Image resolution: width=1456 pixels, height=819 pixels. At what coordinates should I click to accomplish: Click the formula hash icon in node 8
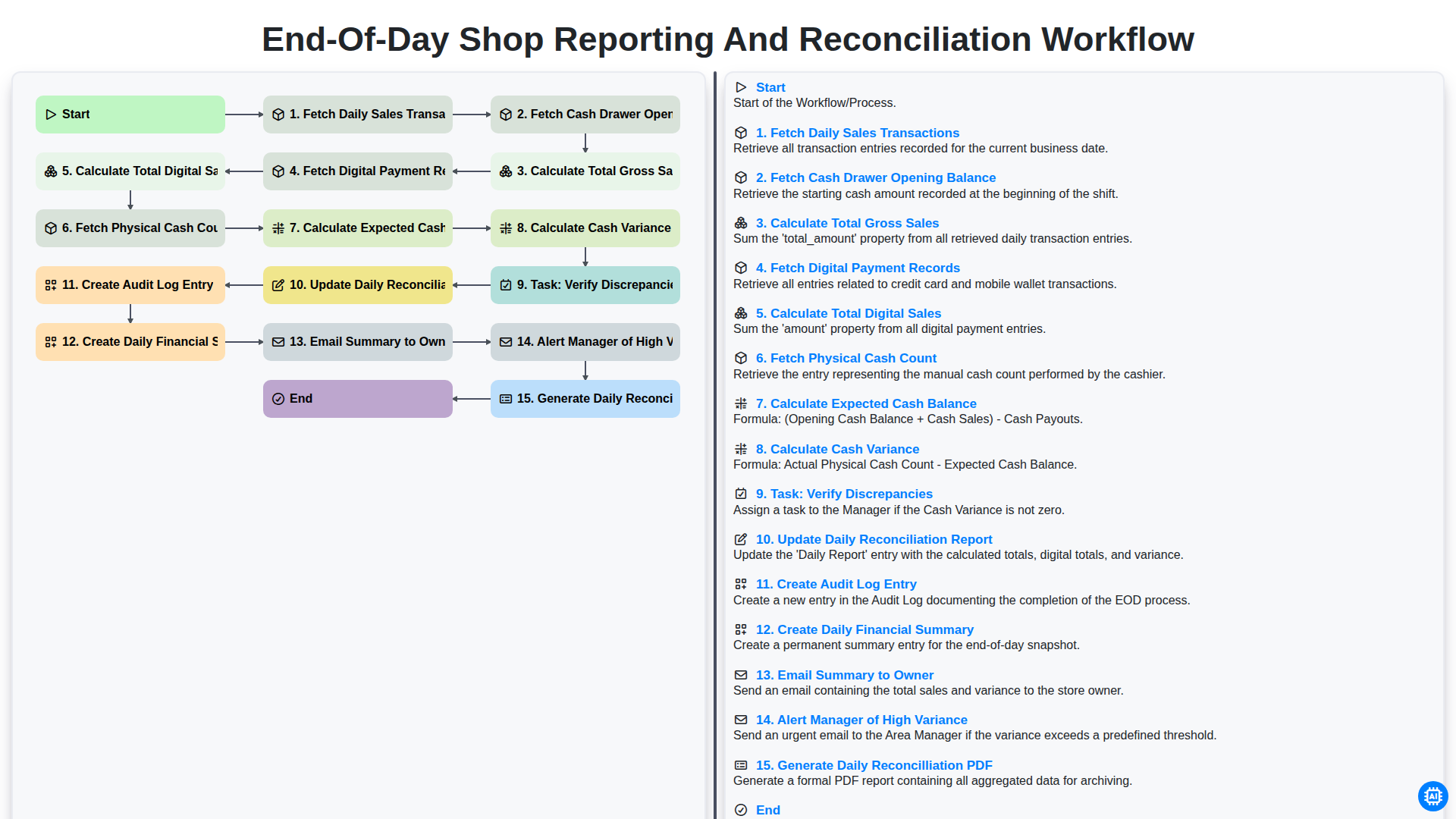point(506,228)
